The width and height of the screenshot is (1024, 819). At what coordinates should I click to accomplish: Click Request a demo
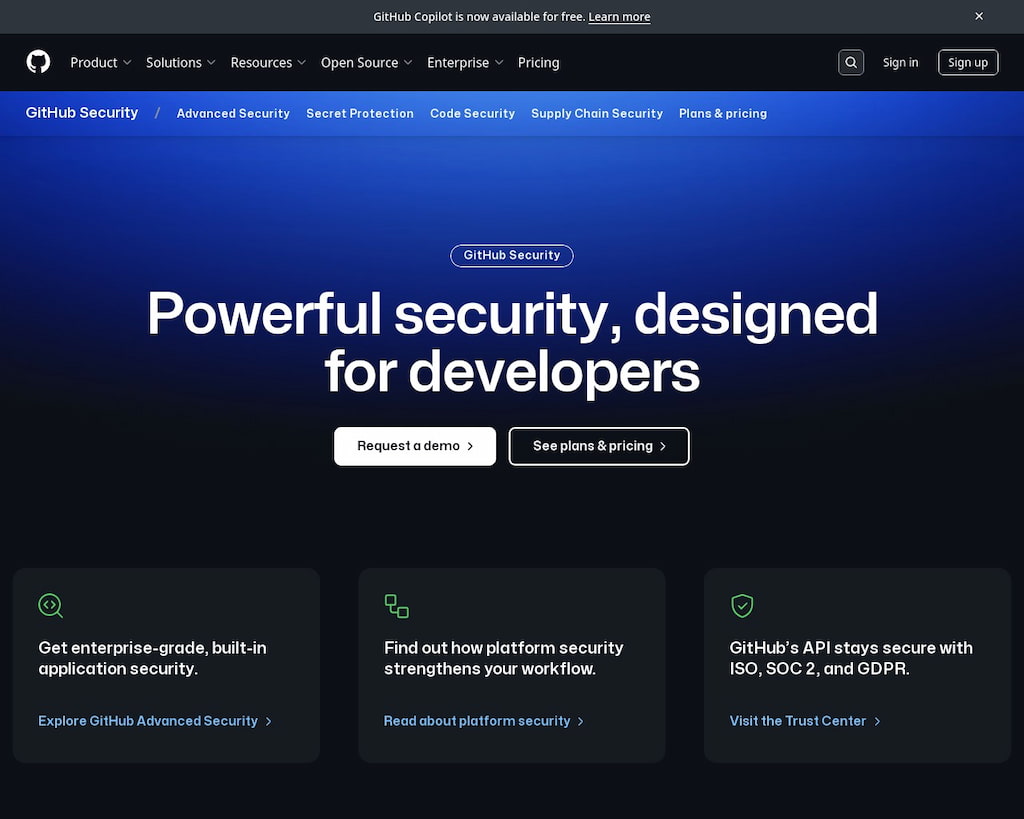(x=414, y=446)
